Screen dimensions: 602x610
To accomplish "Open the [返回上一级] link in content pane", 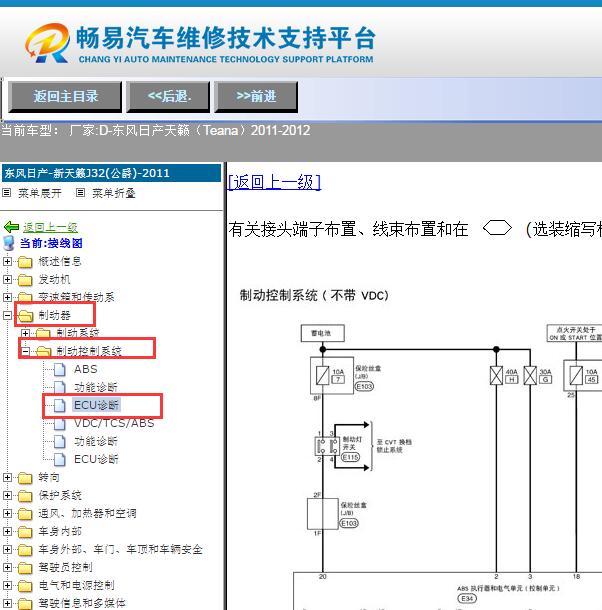I will (x=274, y=182).
